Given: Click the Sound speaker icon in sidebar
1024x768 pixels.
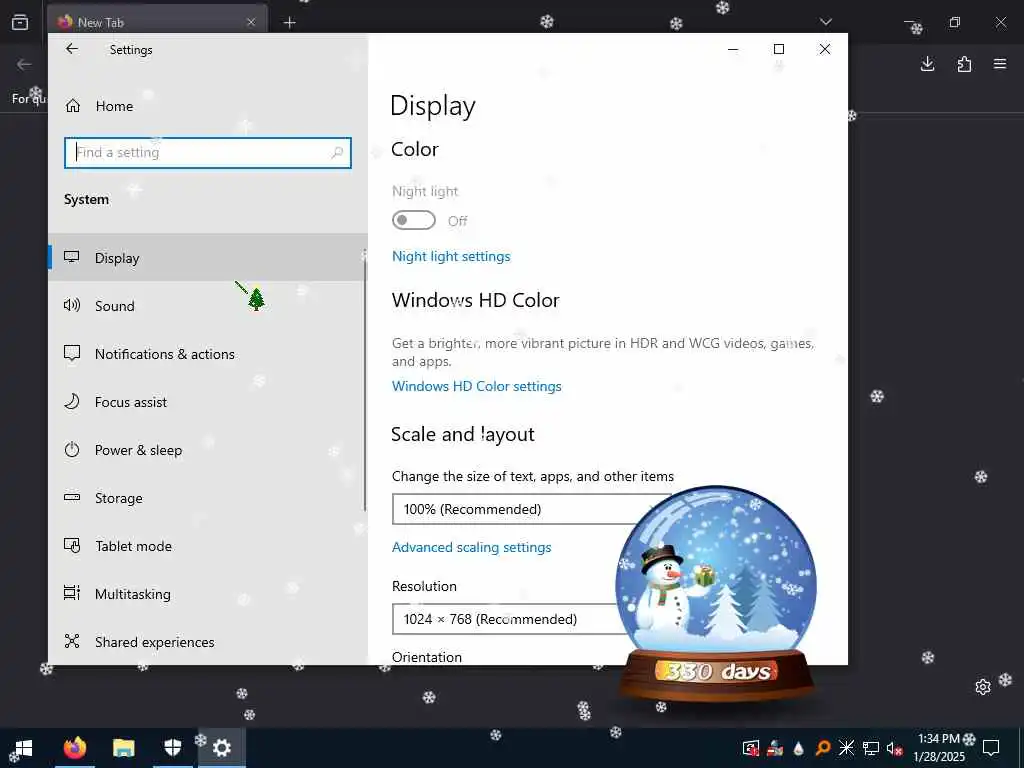Looking at the screenshot, I should point(72,305).
